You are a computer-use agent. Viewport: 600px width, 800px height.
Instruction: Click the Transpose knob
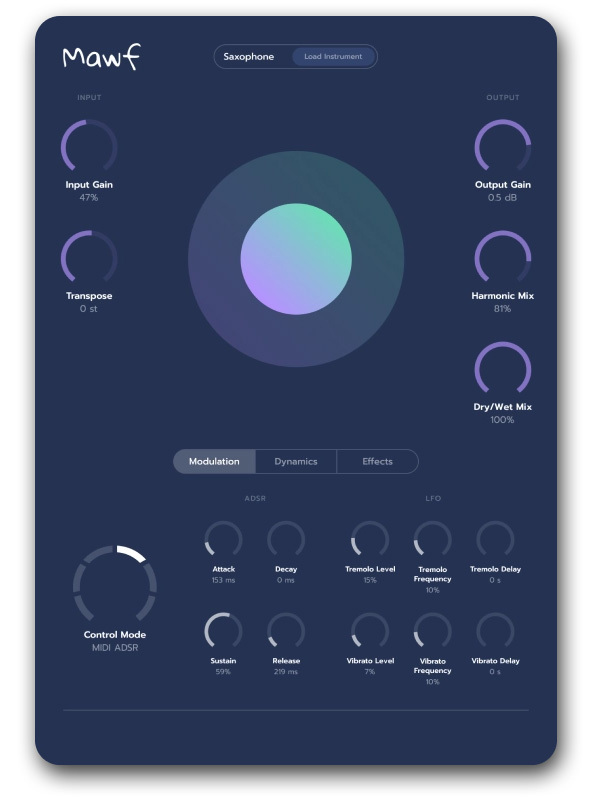pyautogui.click(x=88, y=257)
